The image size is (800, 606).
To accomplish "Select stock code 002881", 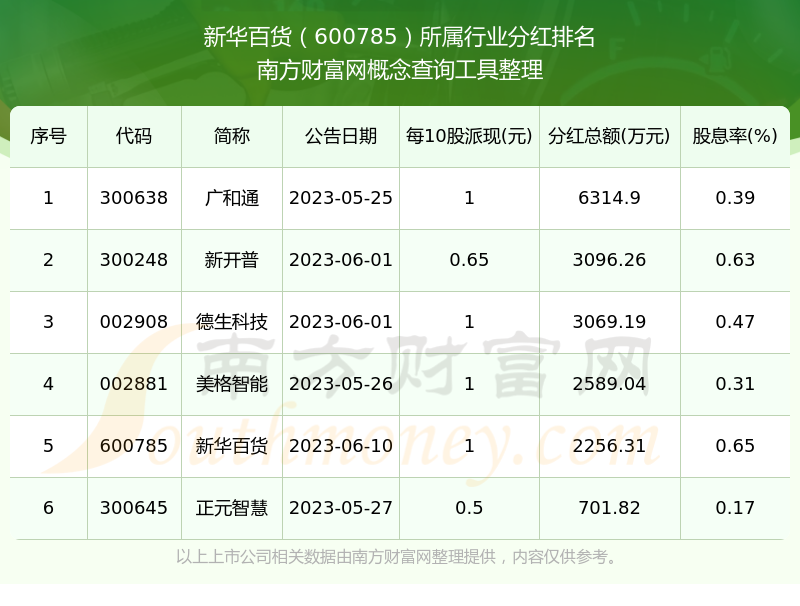I will [134, 384].
